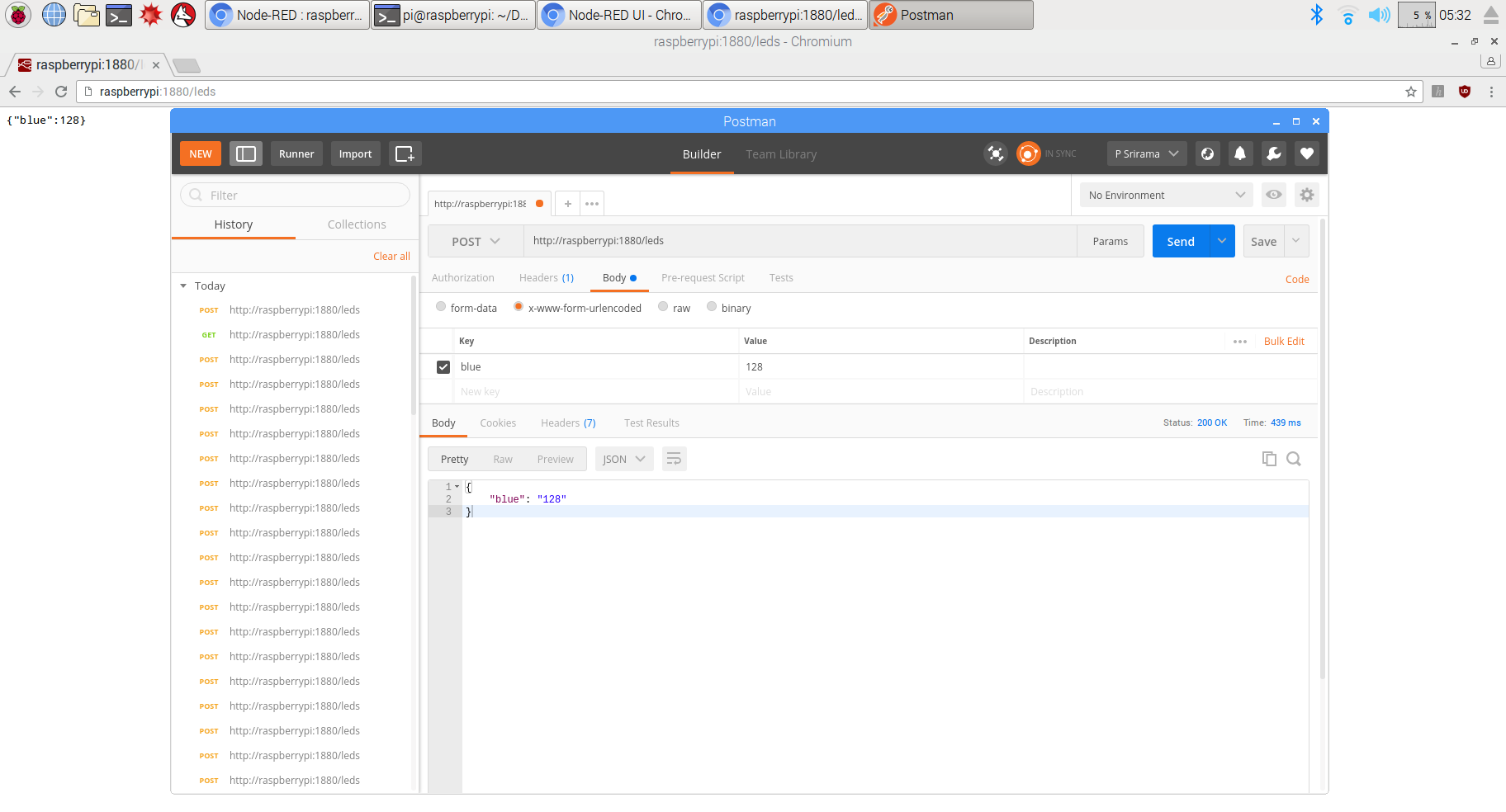Screen dimensions: 1506x812
Task: Open notifications bell icon
Action: (x=1240, y=153)
